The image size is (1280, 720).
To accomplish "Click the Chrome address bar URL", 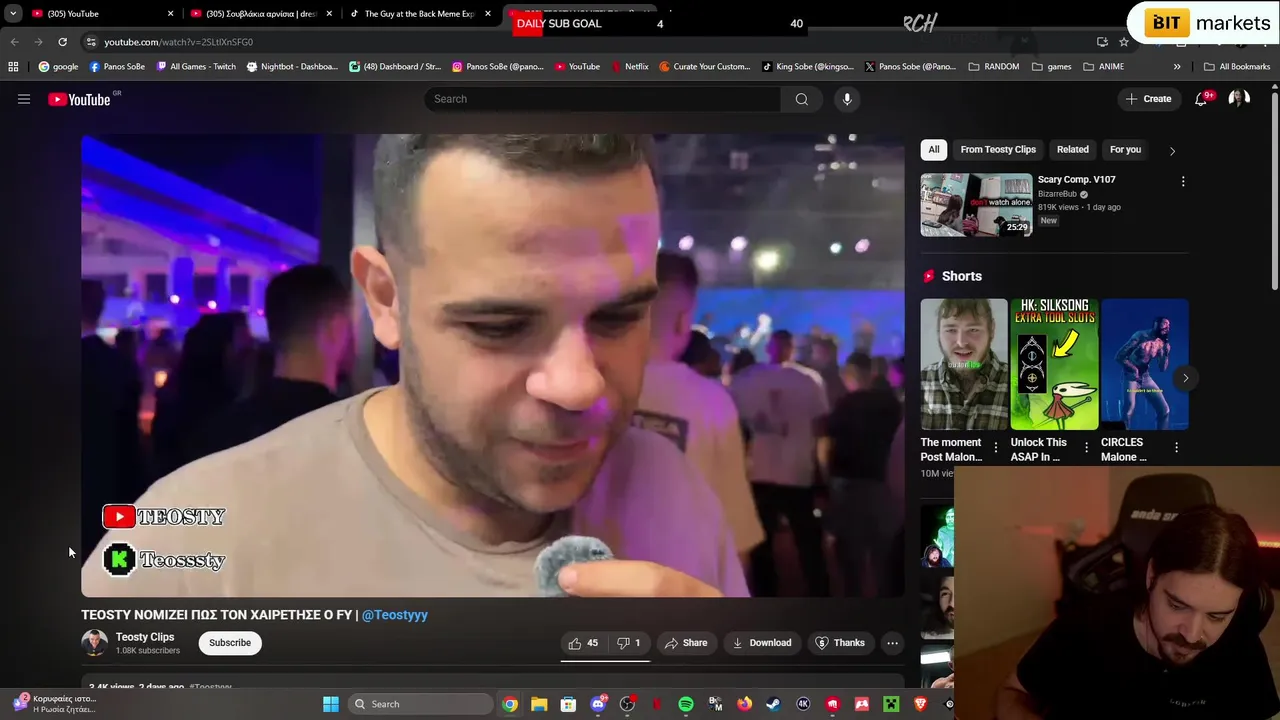I will pos(179,42).
